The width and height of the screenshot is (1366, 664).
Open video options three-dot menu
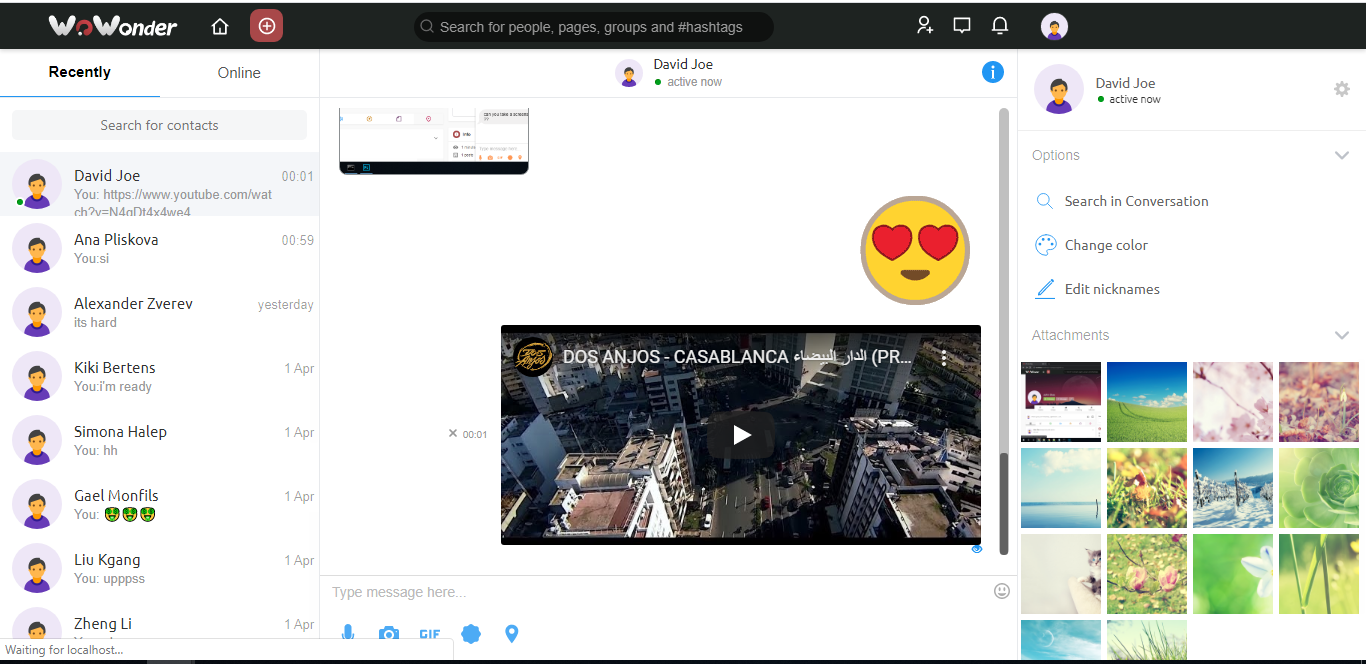(944, 358)
